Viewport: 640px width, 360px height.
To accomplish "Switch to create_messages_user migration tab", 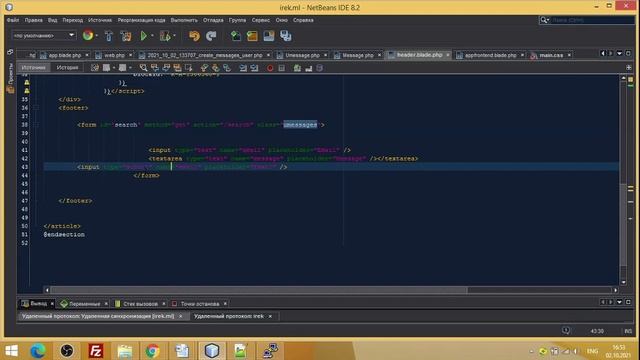I will click(x=204, y=55).
